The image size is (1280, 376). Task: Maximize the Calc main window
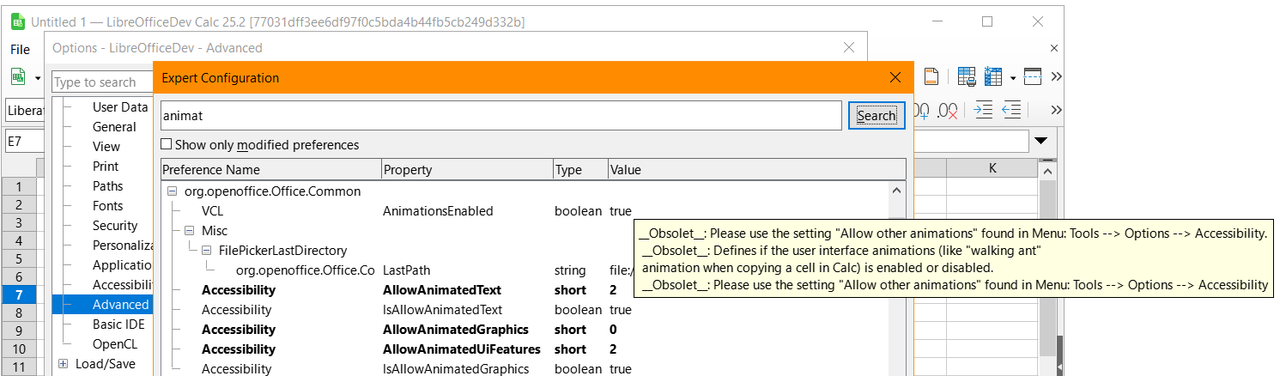(987, 21)
